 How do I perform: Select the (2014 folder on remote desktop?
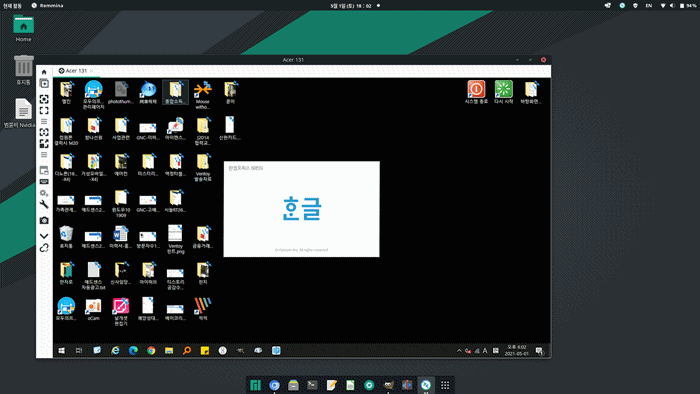203,131
